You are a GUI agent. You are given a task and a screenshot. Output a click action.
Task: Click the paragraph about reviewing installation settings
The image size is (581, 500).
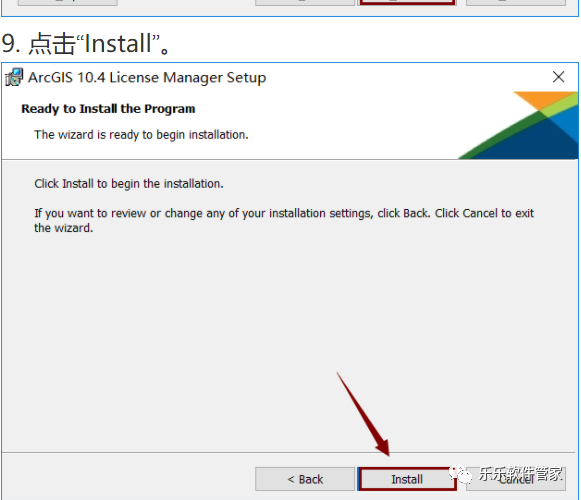click(x=284, y=221)
